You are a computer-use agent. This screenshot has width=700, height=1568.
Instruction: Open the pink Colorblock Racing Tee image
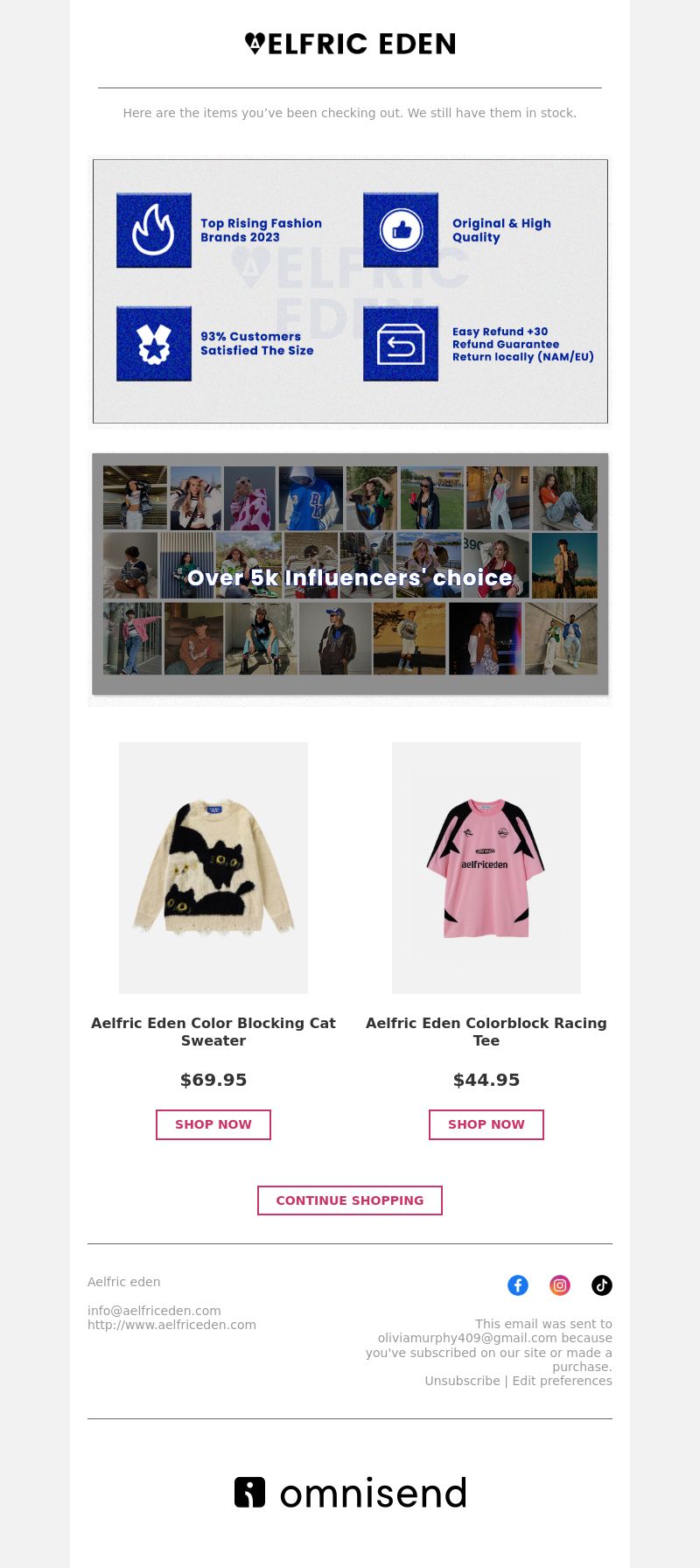tap(486, 868)
